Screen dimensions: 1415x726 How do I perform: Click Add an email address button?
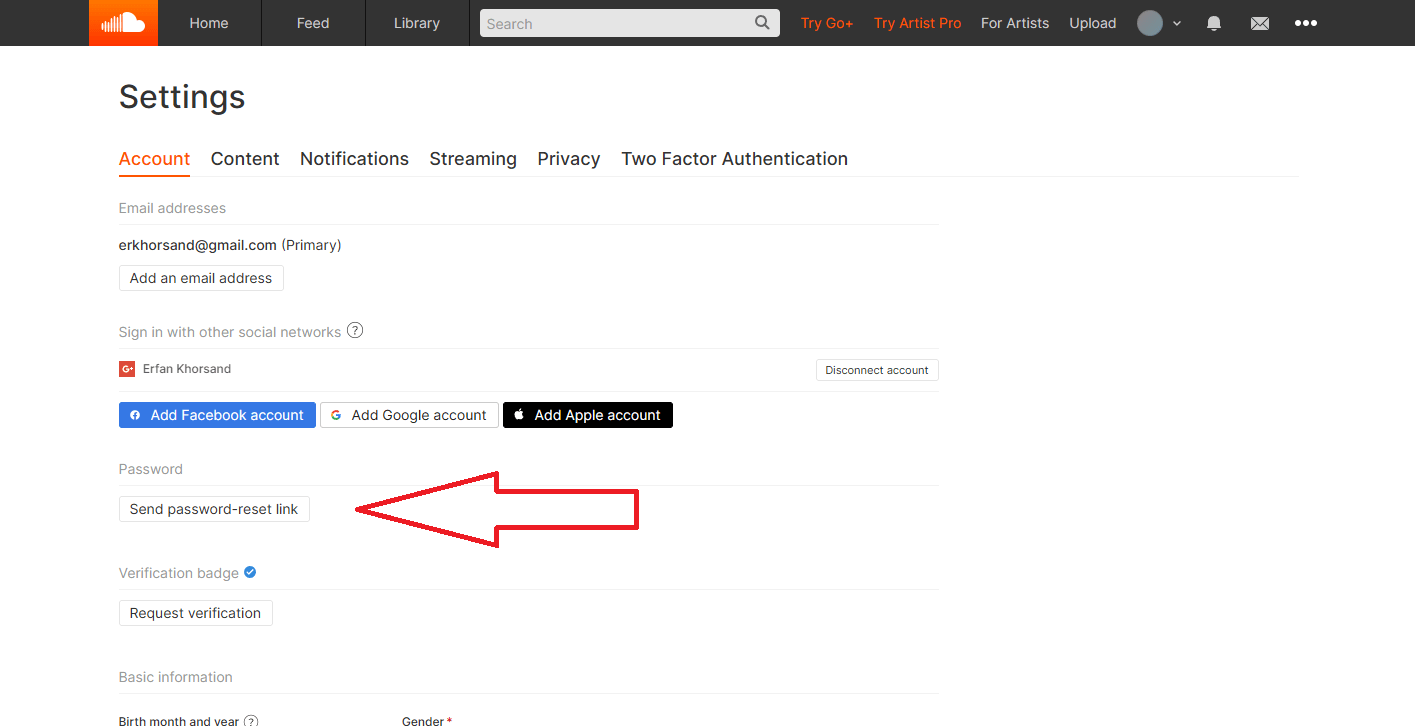[201, 278]
